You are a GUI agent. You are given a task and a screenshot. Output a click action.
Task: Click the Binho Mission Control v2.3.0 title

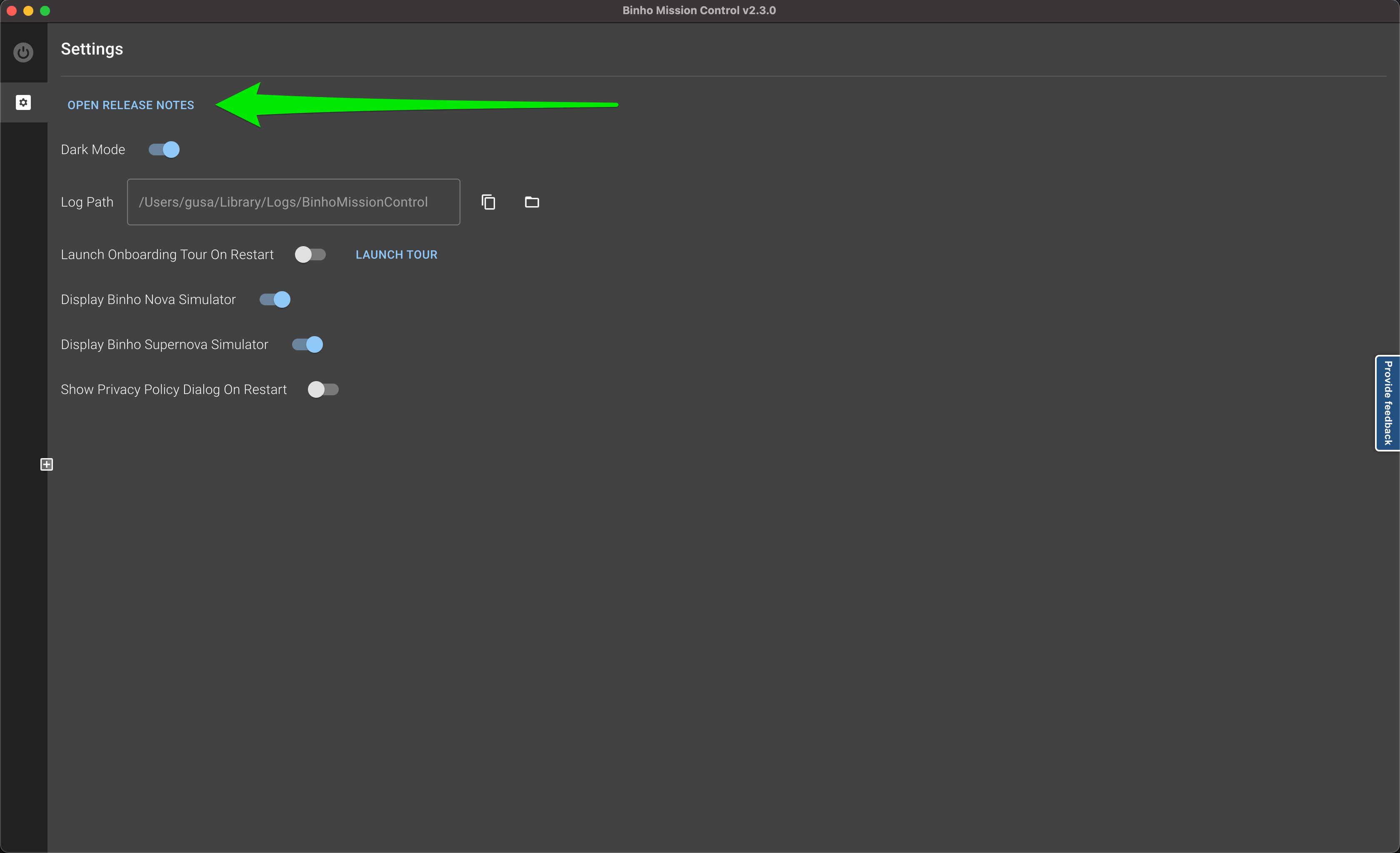(700, 10)
